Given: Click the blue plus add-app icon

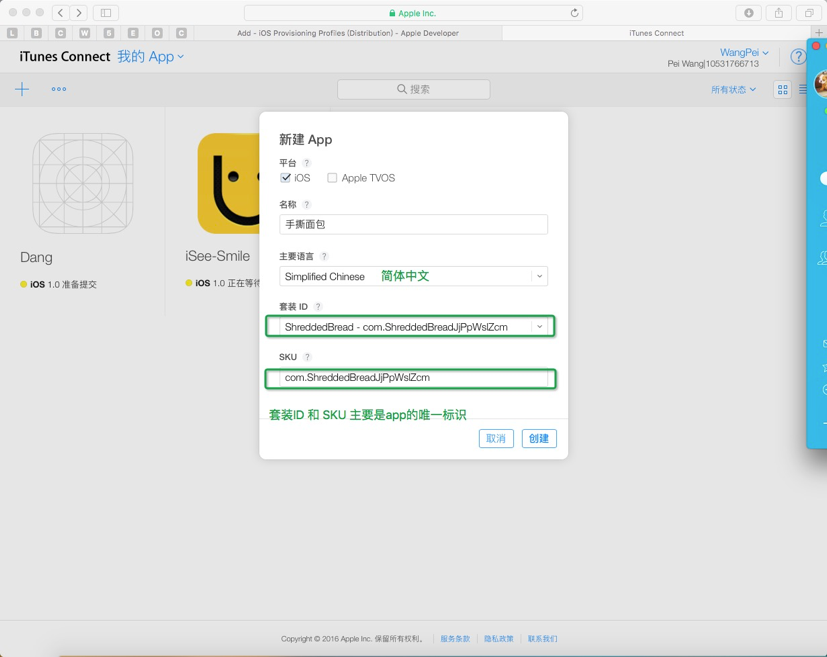Looking at the screenshot, I should (22, 89).
